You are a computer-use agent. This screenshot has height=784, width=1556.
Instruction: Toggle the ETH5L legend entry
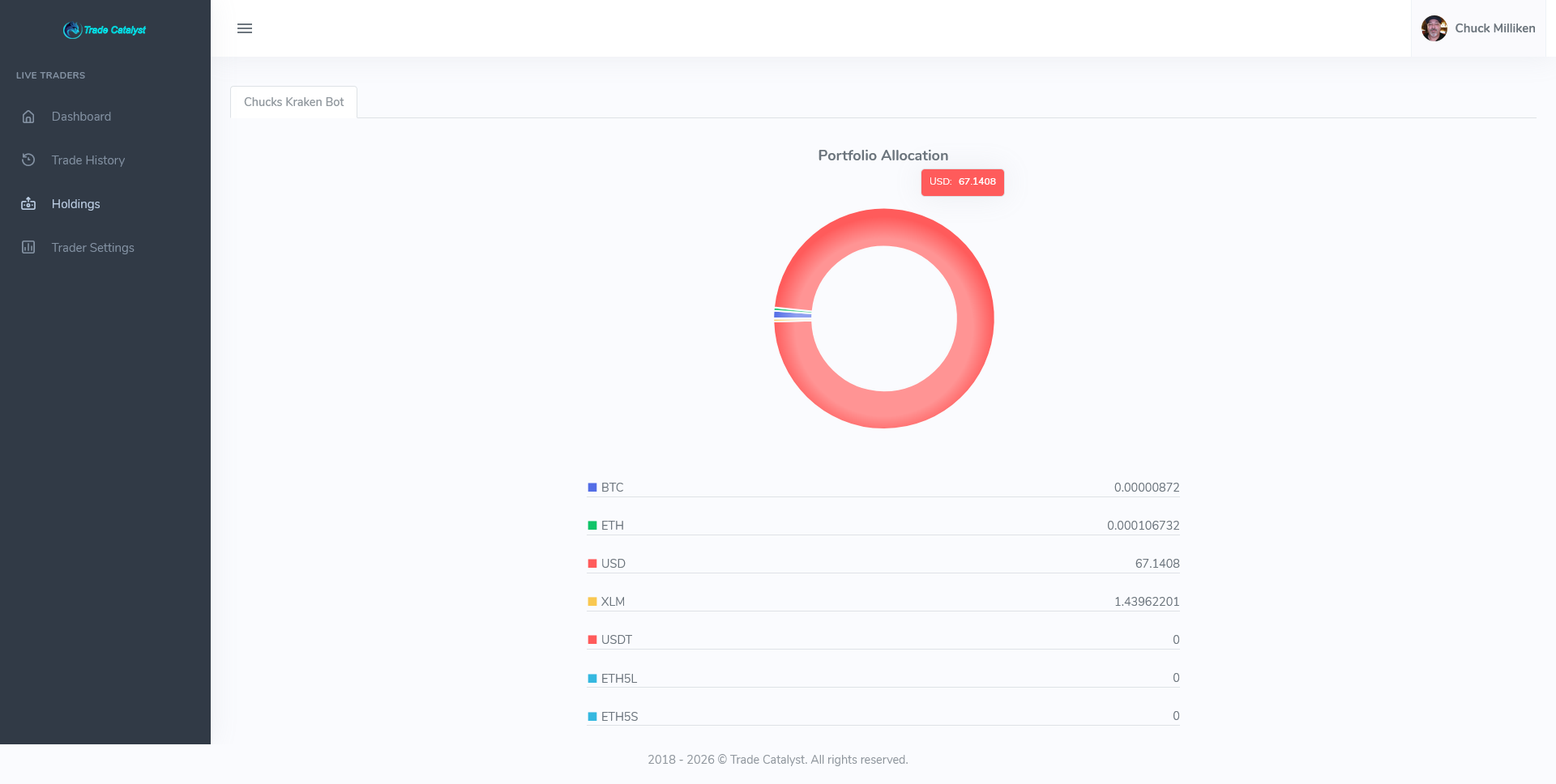point(618,679)
